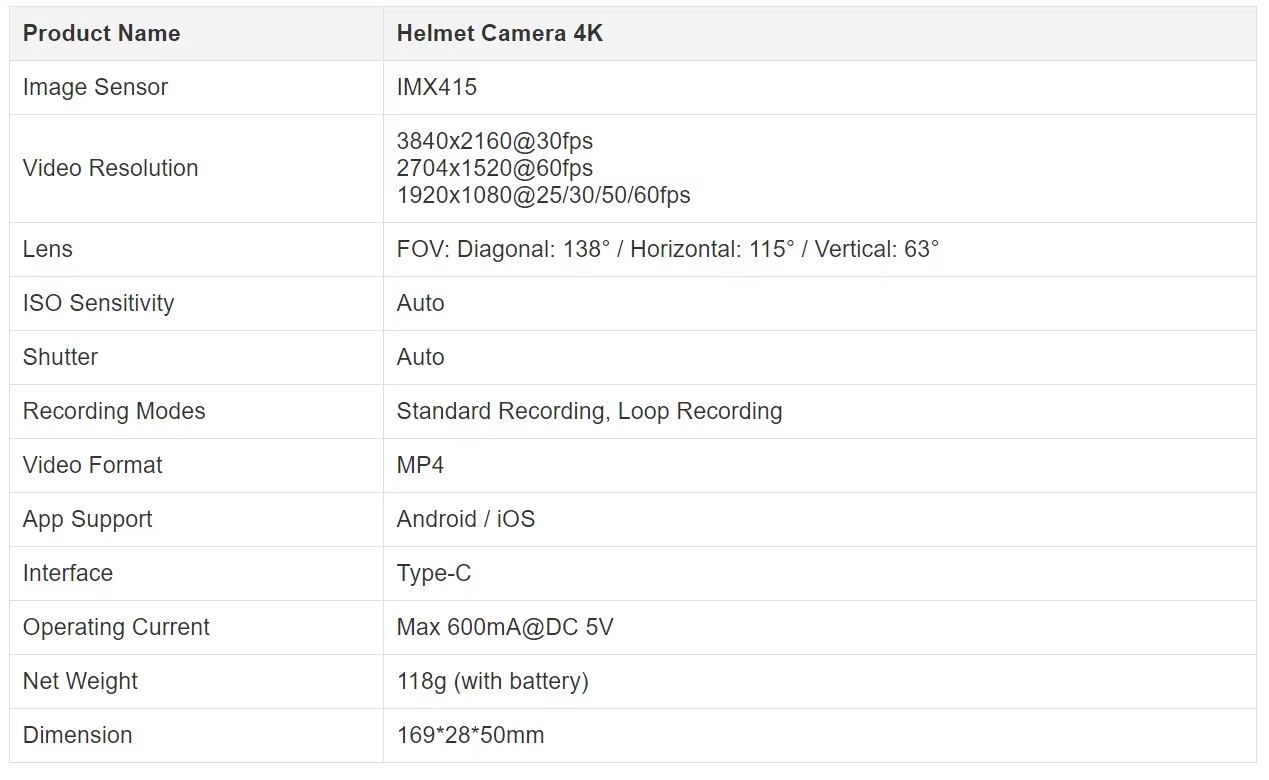Click the Video Resolution row label
1269x780 pixels.
[111, 168]
